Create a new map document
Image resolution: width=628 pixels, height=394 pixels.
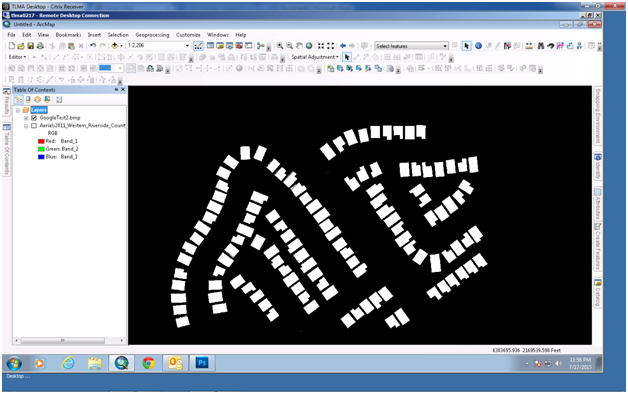click(12, 46)
